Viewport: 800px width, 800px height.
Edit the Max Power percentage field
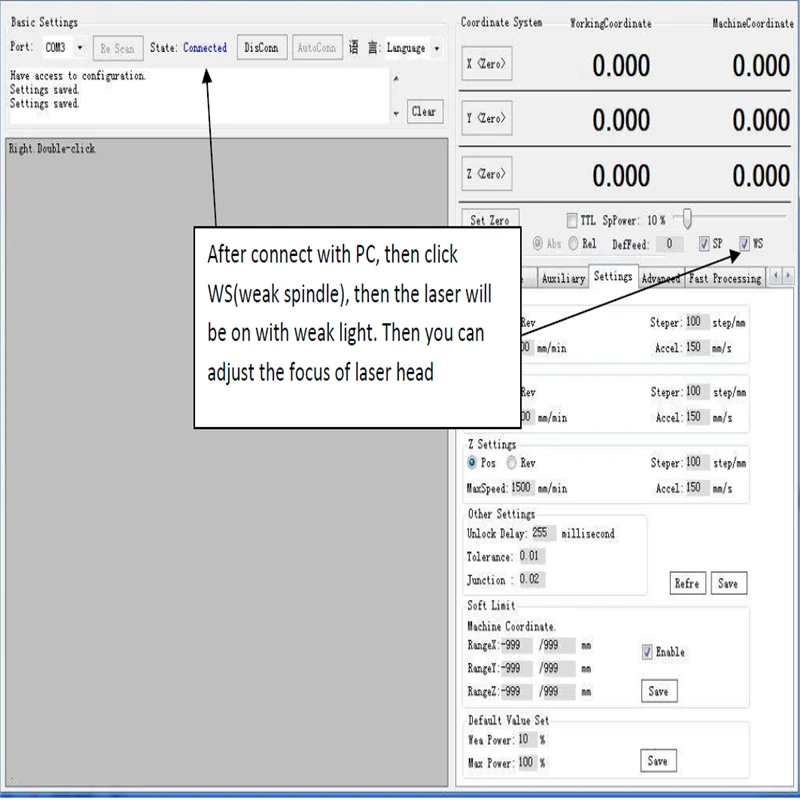tap(527, 763)
